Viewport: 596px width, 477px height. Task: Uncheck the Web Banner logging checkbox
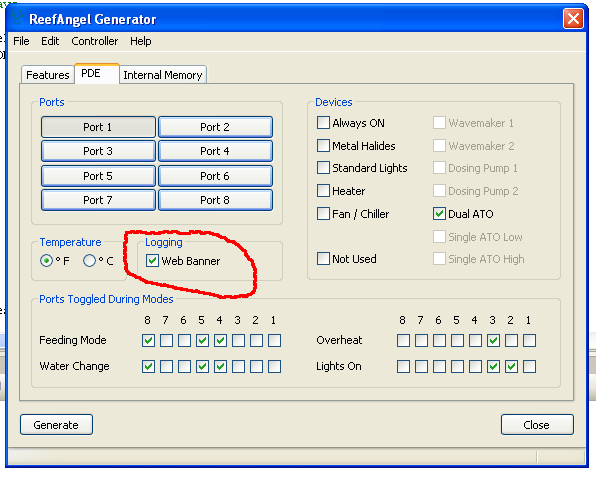pos(152,261)
